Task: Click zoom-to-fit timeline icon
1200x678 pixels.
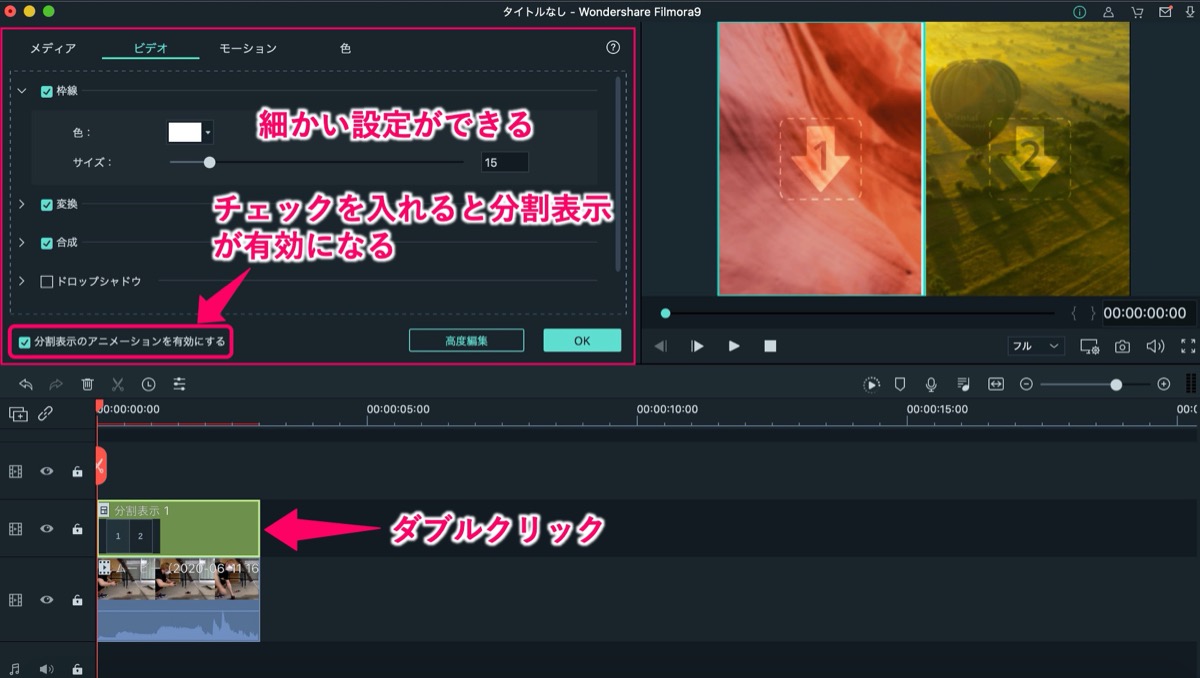Action: click(995, 384)
